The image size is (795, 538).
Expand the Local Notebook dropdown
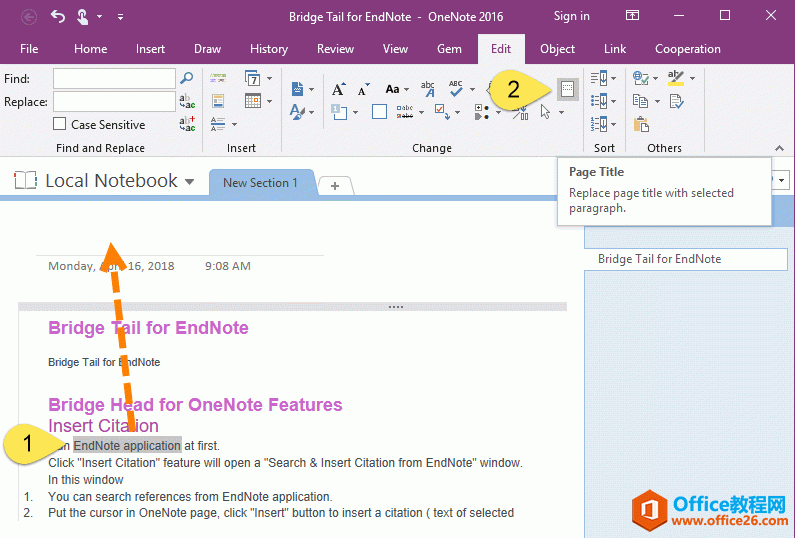pos(189,181)
